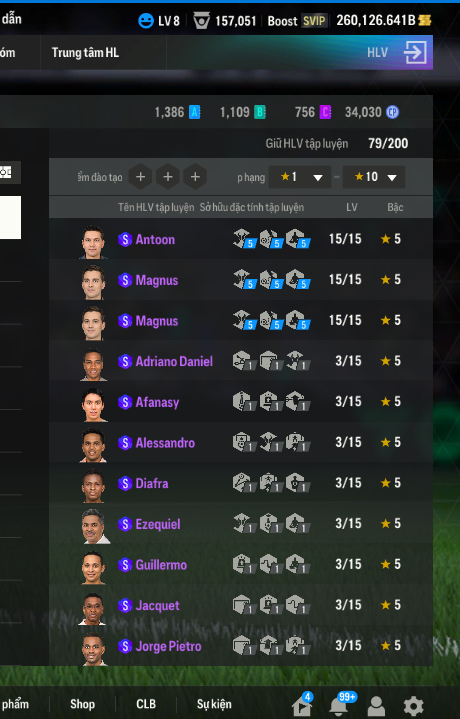Open the Sự kiện menu
Viewport: 460px width, 719px height.
214,704
